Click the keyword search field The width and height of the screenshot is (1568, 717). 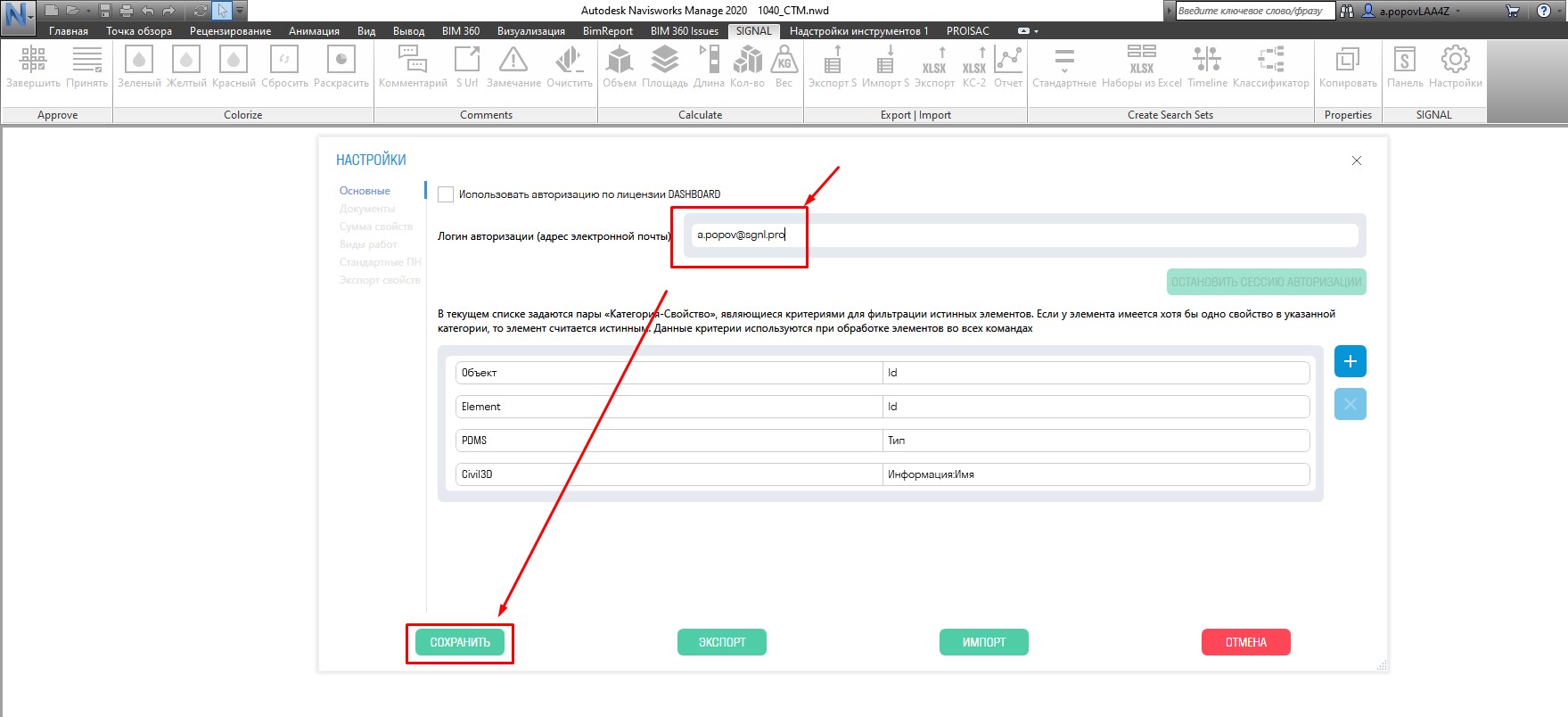(1255, 11)
